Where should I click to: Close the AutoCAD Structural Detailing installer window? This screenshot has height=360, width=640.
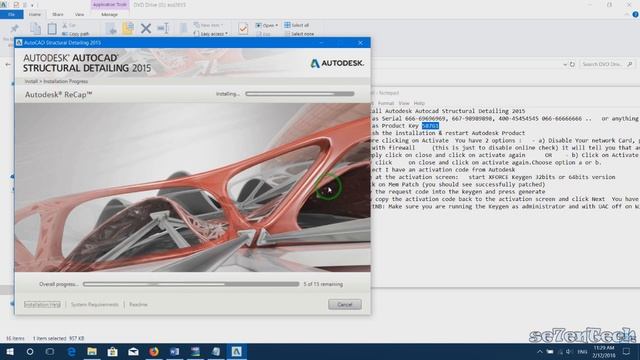360,42
